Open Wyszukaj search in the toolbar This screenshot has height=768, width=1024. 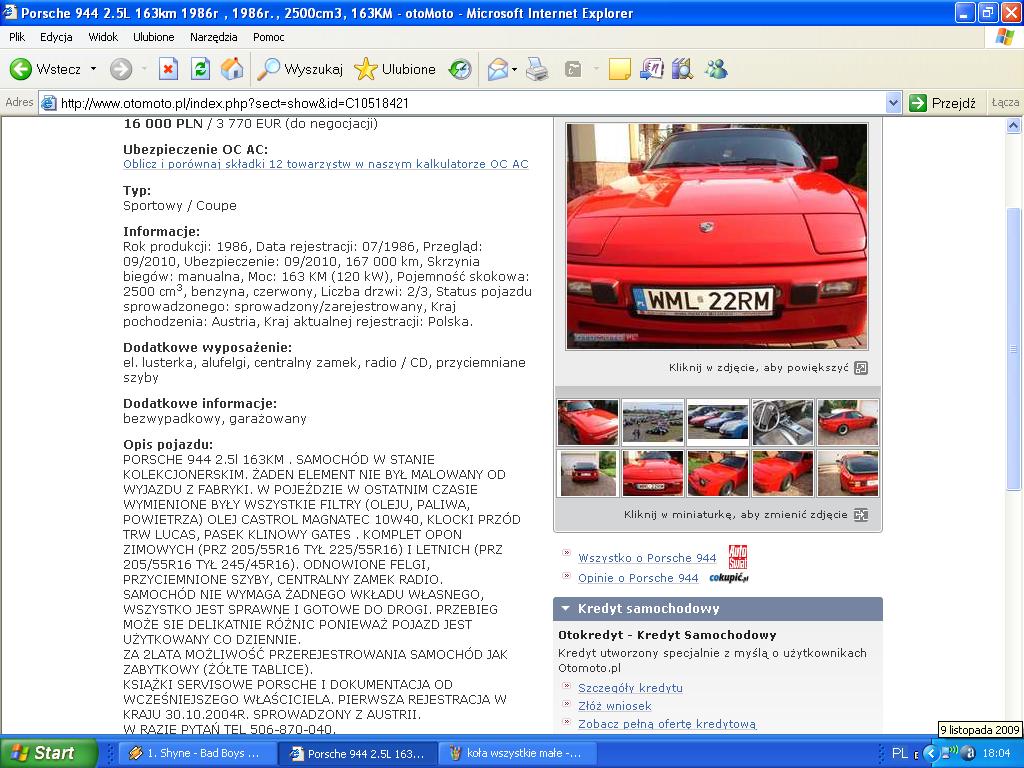click(x=300, y=69)
